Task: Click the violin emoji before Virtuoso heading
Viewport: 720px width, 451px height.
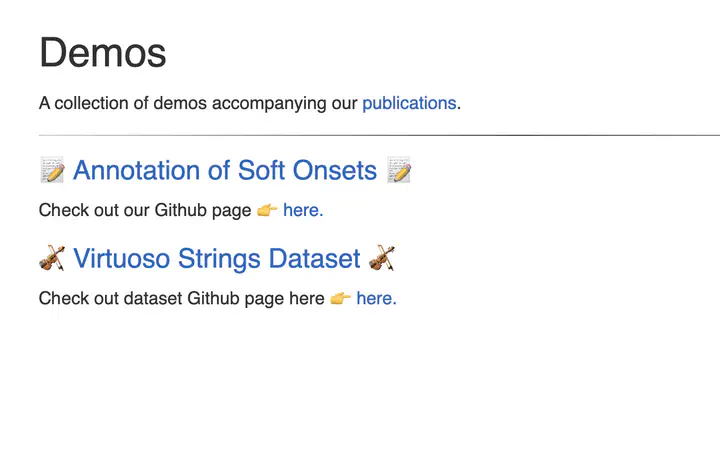Action: point(52,259)
